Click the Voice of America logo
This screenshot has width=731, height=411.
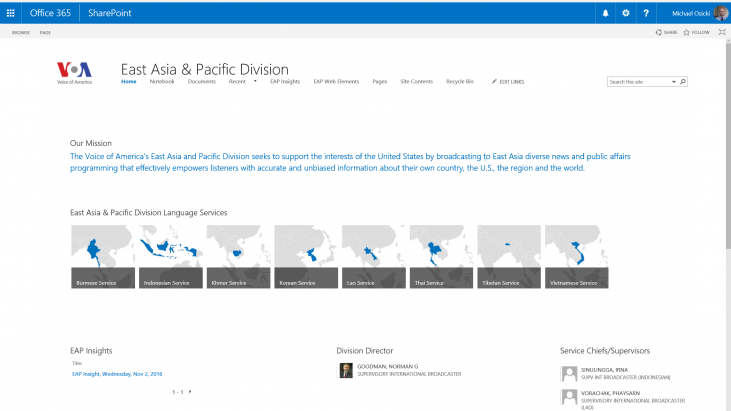(74, 73)
